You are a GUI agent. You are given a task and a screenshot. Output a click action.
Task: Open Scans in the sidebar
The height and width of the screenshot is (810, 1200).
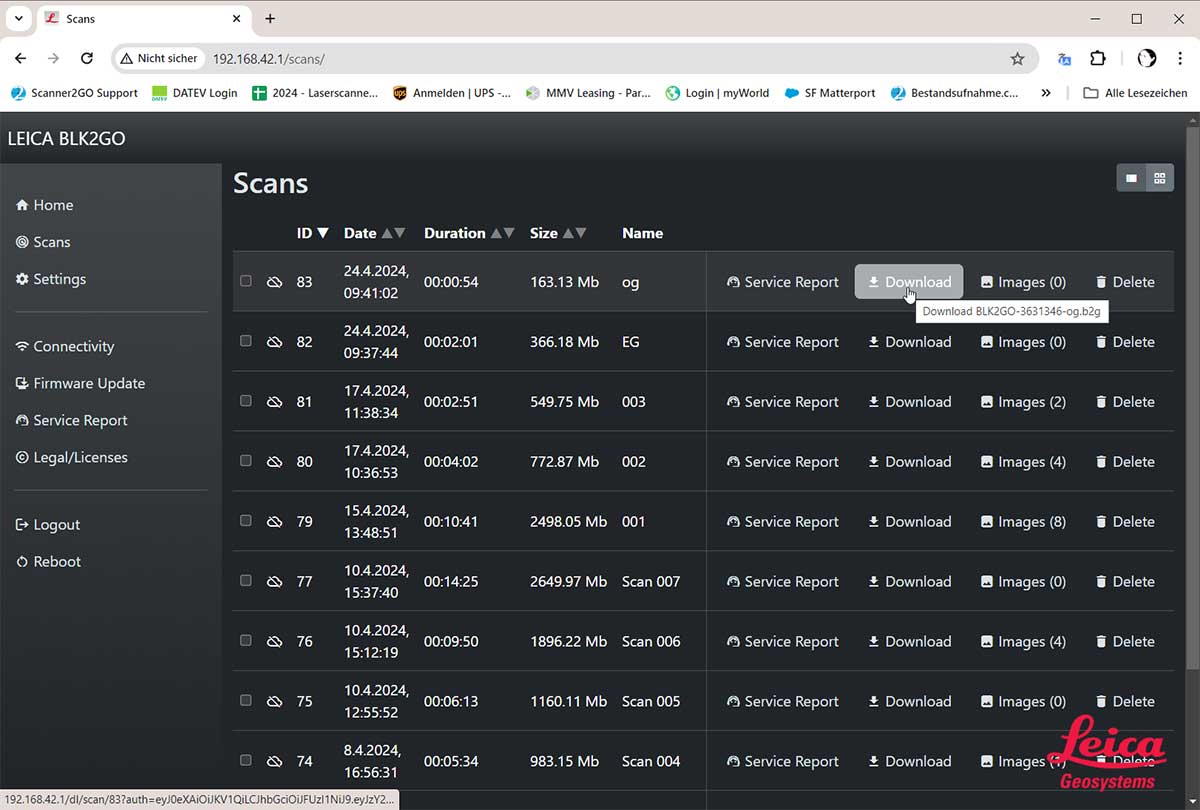(x=43, y=242)
